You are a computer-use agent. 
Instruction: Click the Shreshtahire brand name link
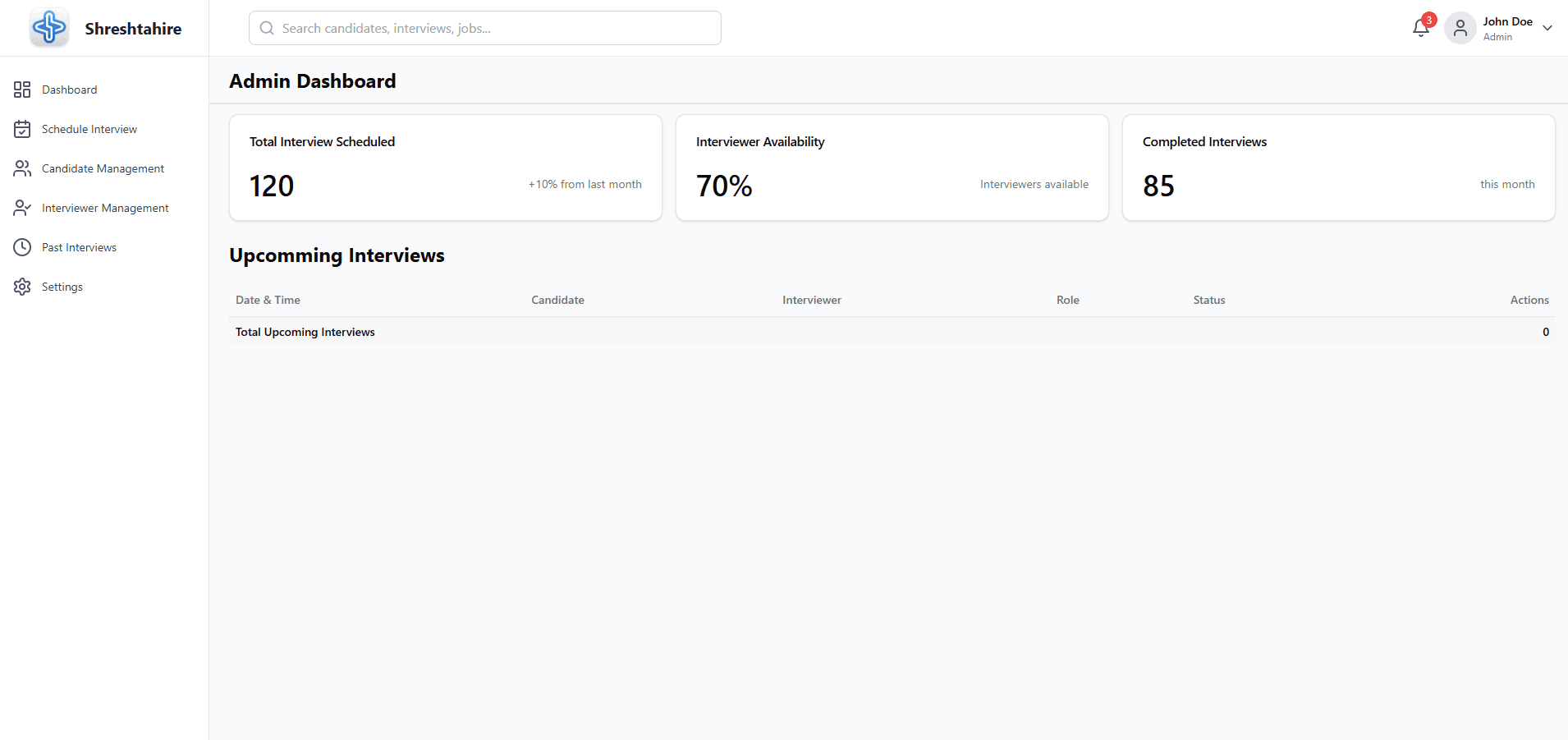click(x=133, y=29)
